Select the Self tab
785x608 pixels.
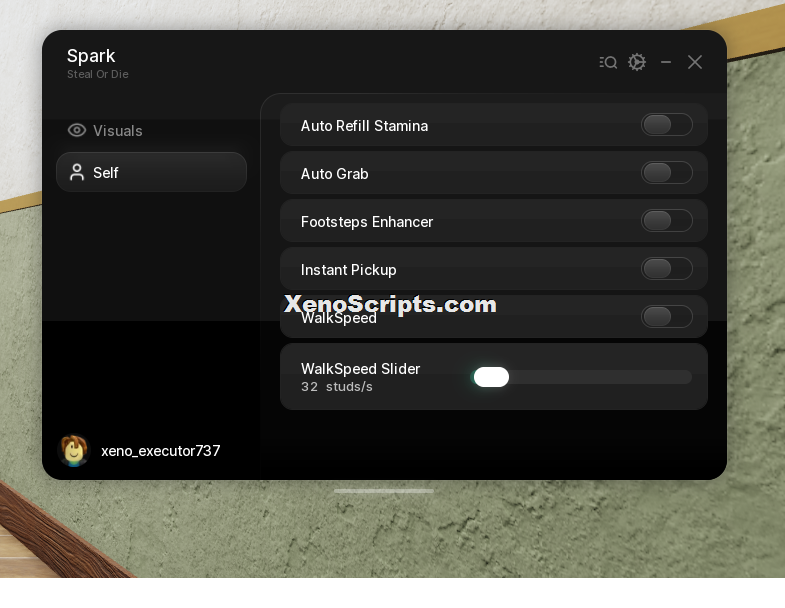click(151, 172)
